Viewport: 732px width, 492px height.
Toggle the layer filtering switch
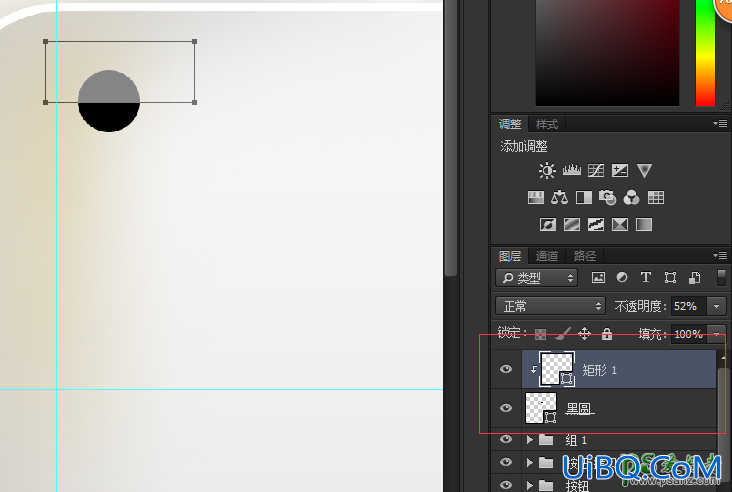[x=721, y=277]
